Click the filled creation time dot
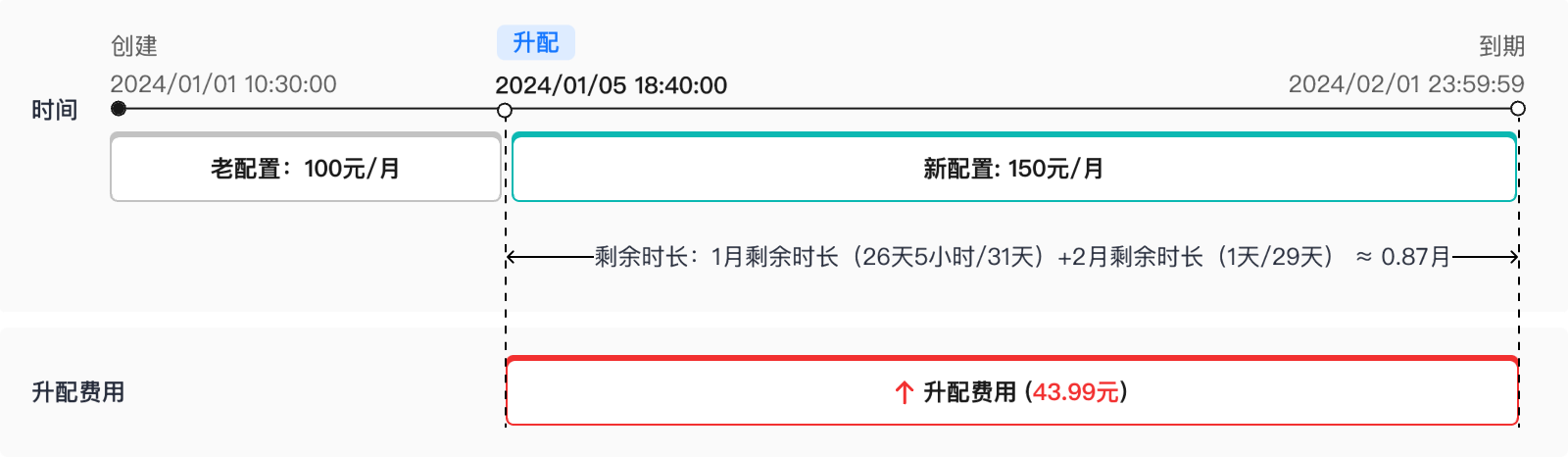This screenshot has width=1568, height=457. tap(119, 109)
